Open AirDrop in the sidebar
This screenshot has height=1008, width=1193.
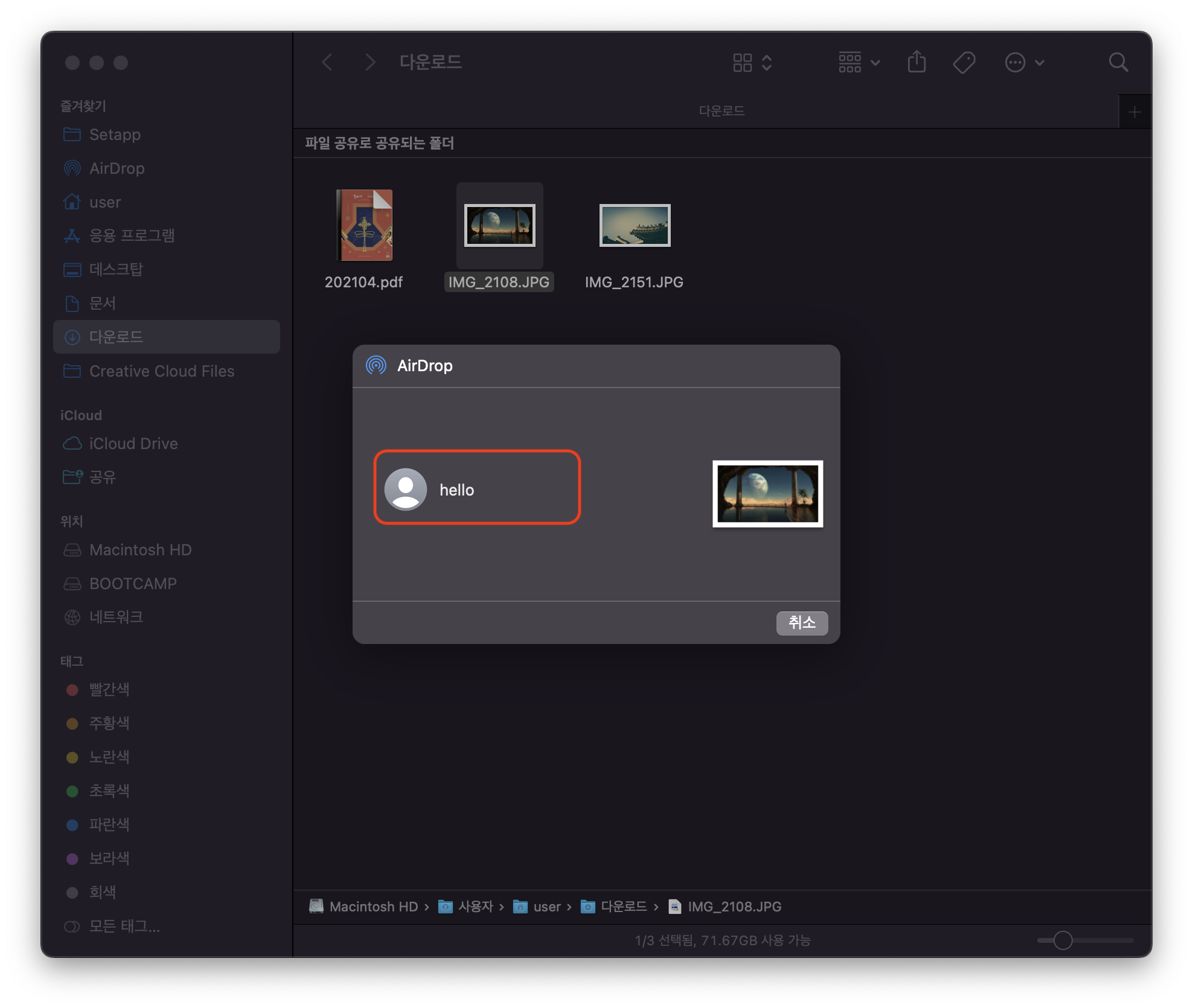coord(117,168)
